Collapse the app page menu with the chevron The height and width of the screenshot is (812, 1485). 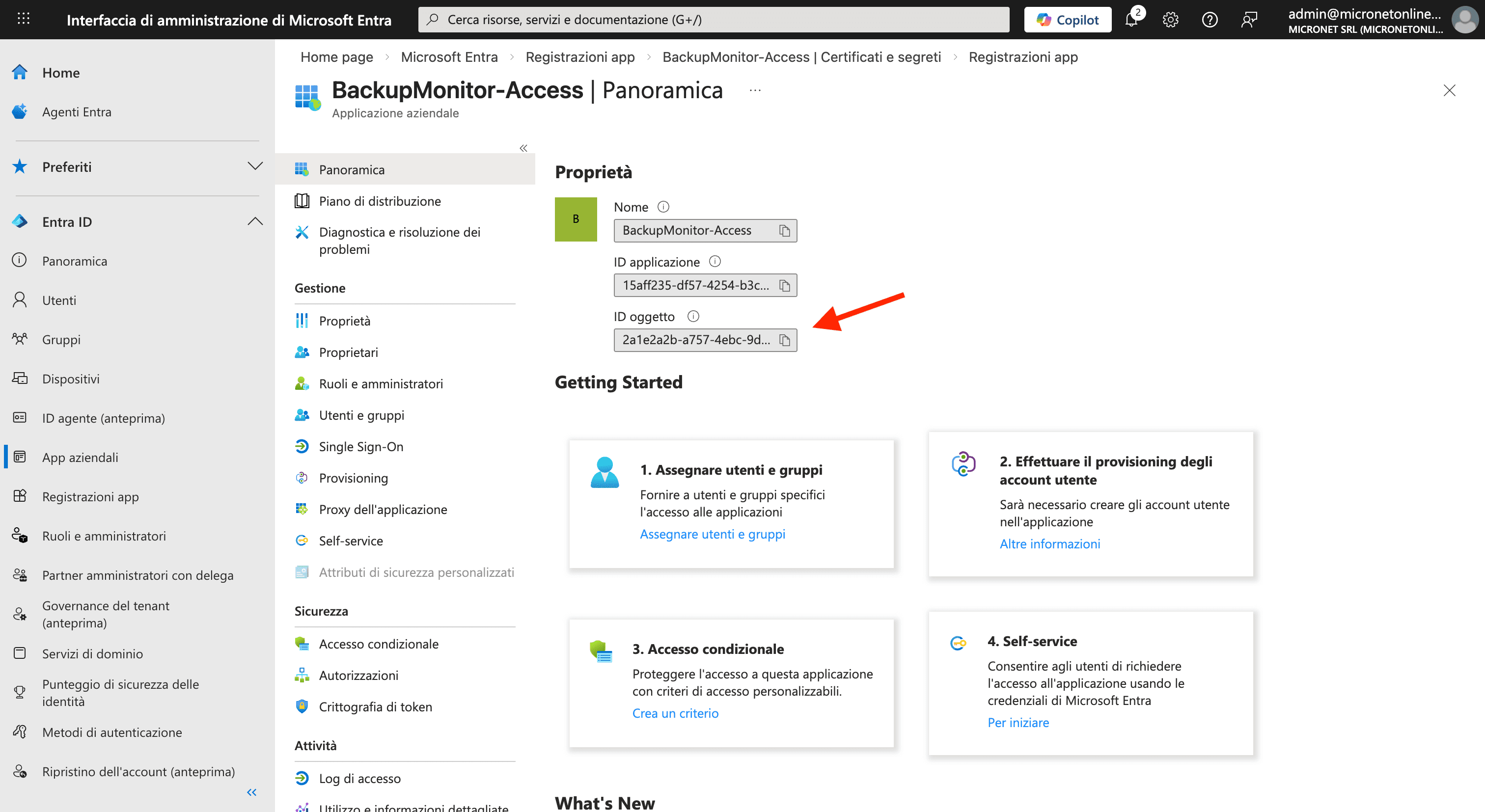click(523, 148)
